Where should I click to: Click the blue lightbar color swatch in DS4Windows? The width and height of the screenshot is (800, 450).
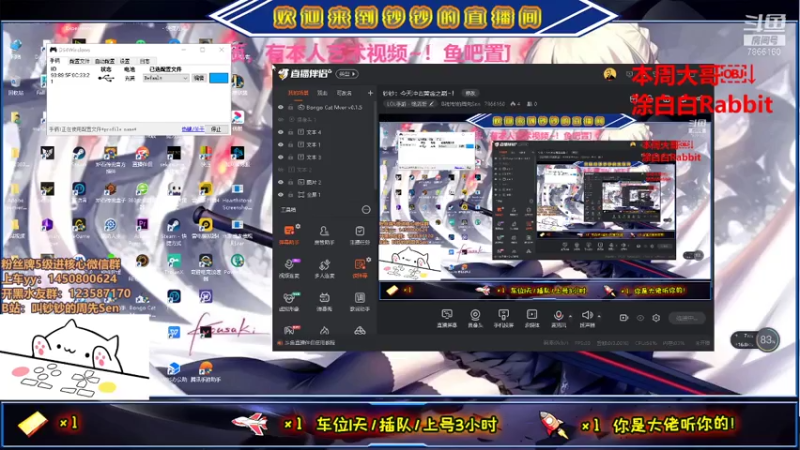[x=218, y=78]
